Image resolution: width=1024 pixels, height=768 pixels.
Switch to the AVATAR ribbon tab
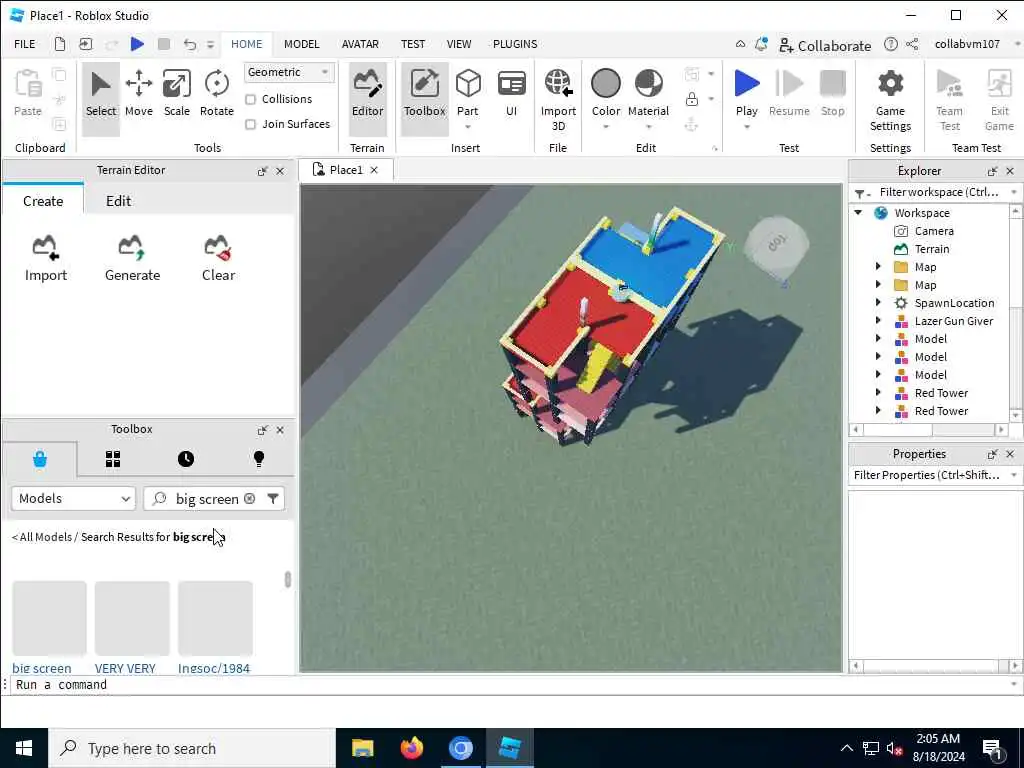[x=360, y=44]
